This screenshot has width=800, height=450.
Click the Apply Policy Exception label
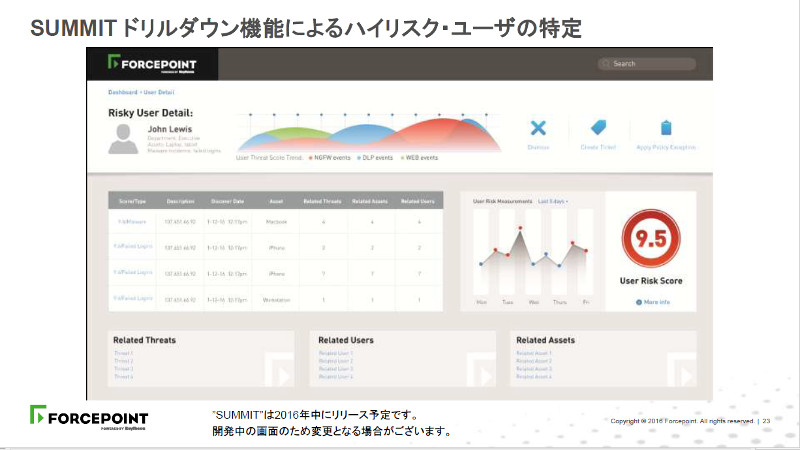(x=666, y=147)
